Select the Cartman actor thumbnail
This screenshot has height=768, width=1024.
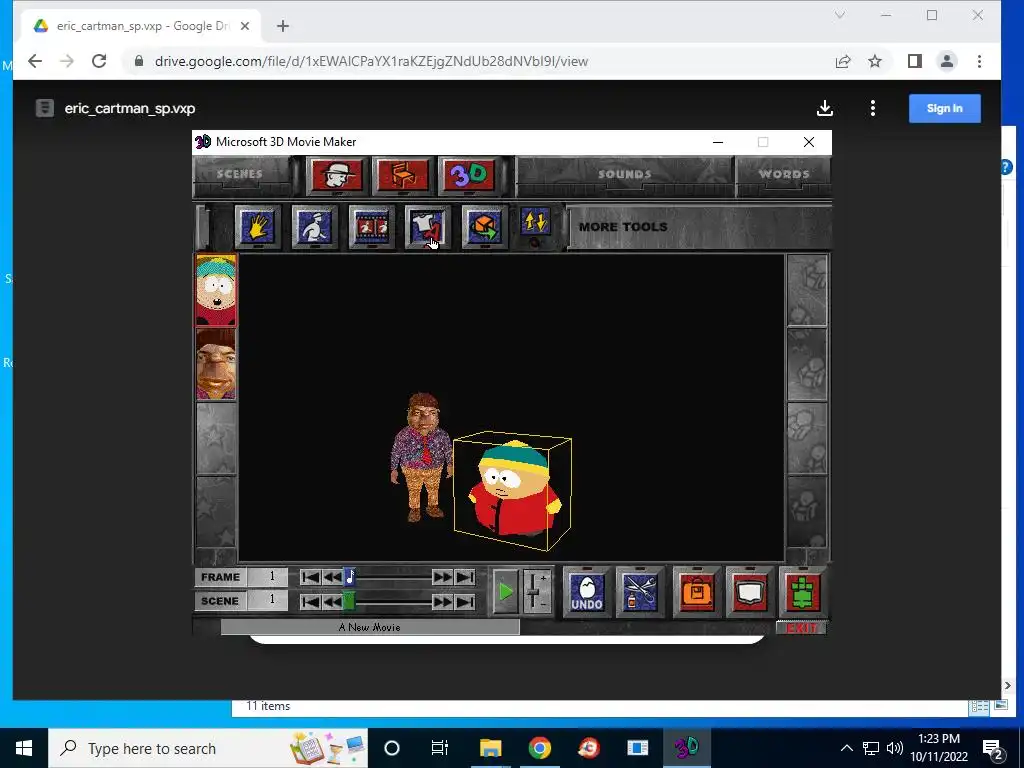click(x=216, y=291)
